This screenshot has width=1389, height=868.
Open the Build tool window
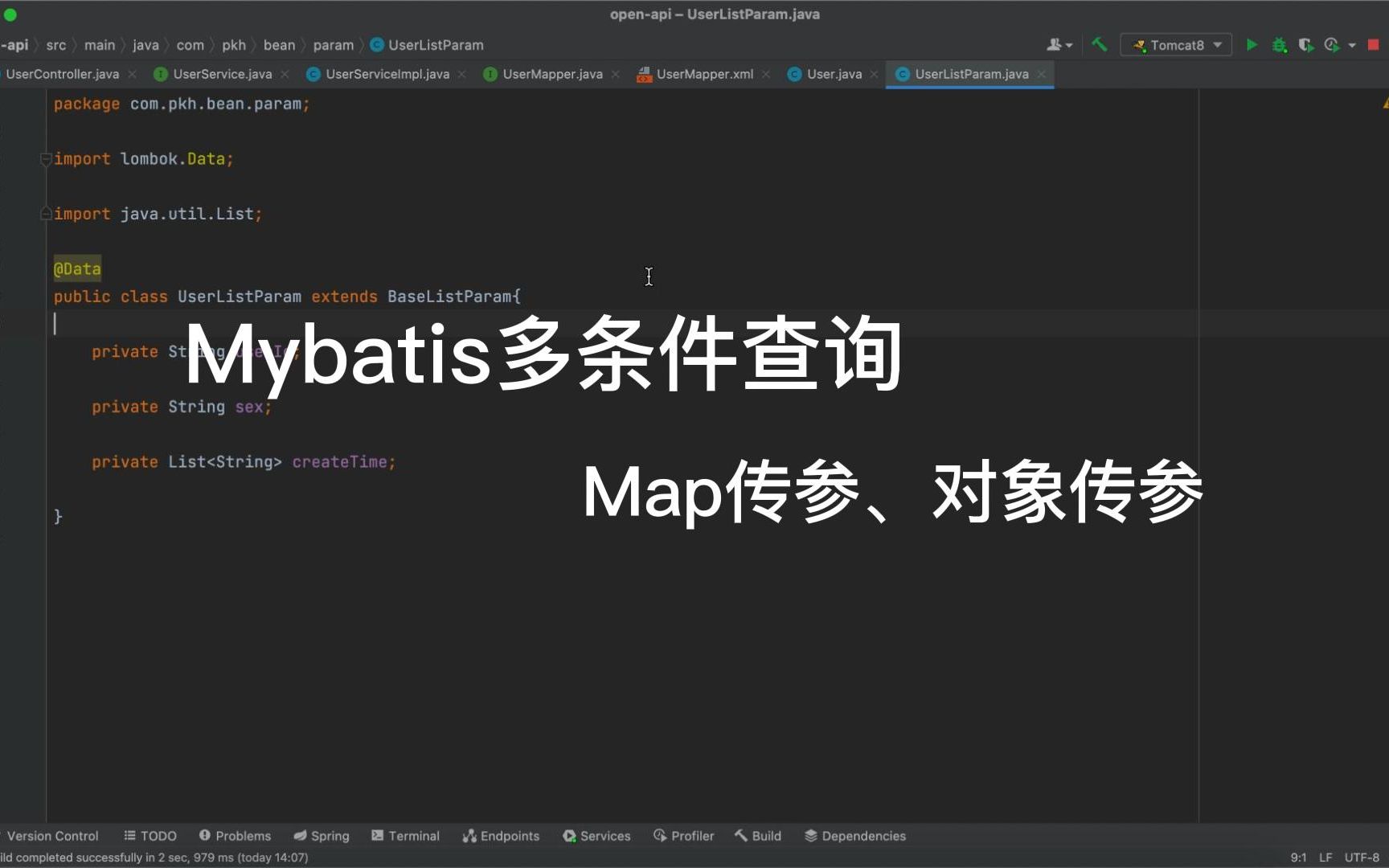tap(757, 836)
